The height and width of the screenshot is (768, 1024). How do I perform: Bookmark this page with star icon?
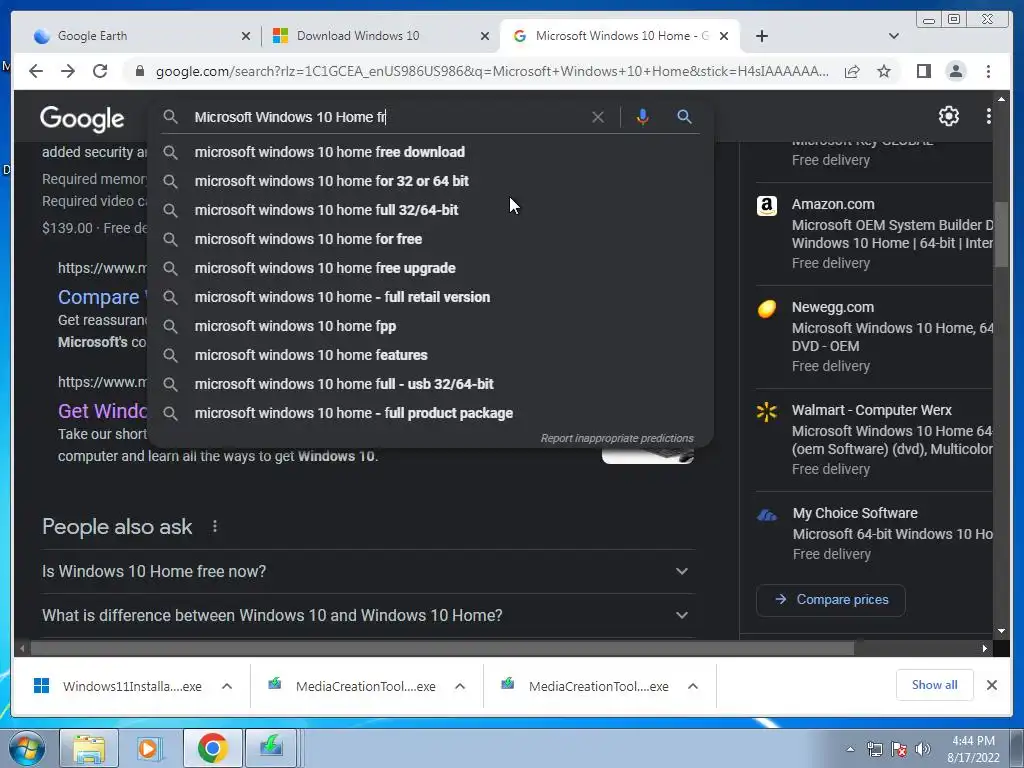point(884,71)
